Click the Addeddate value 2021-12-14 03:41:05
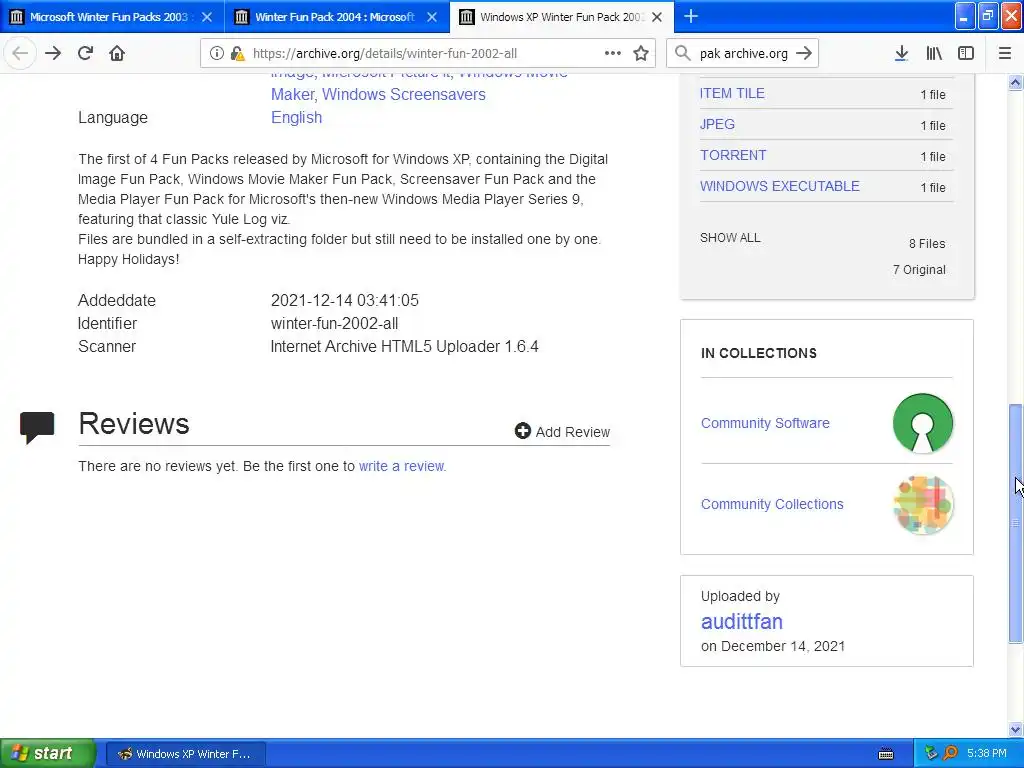This screenshot has width=1024, height=768. click(x=344, y=300)
